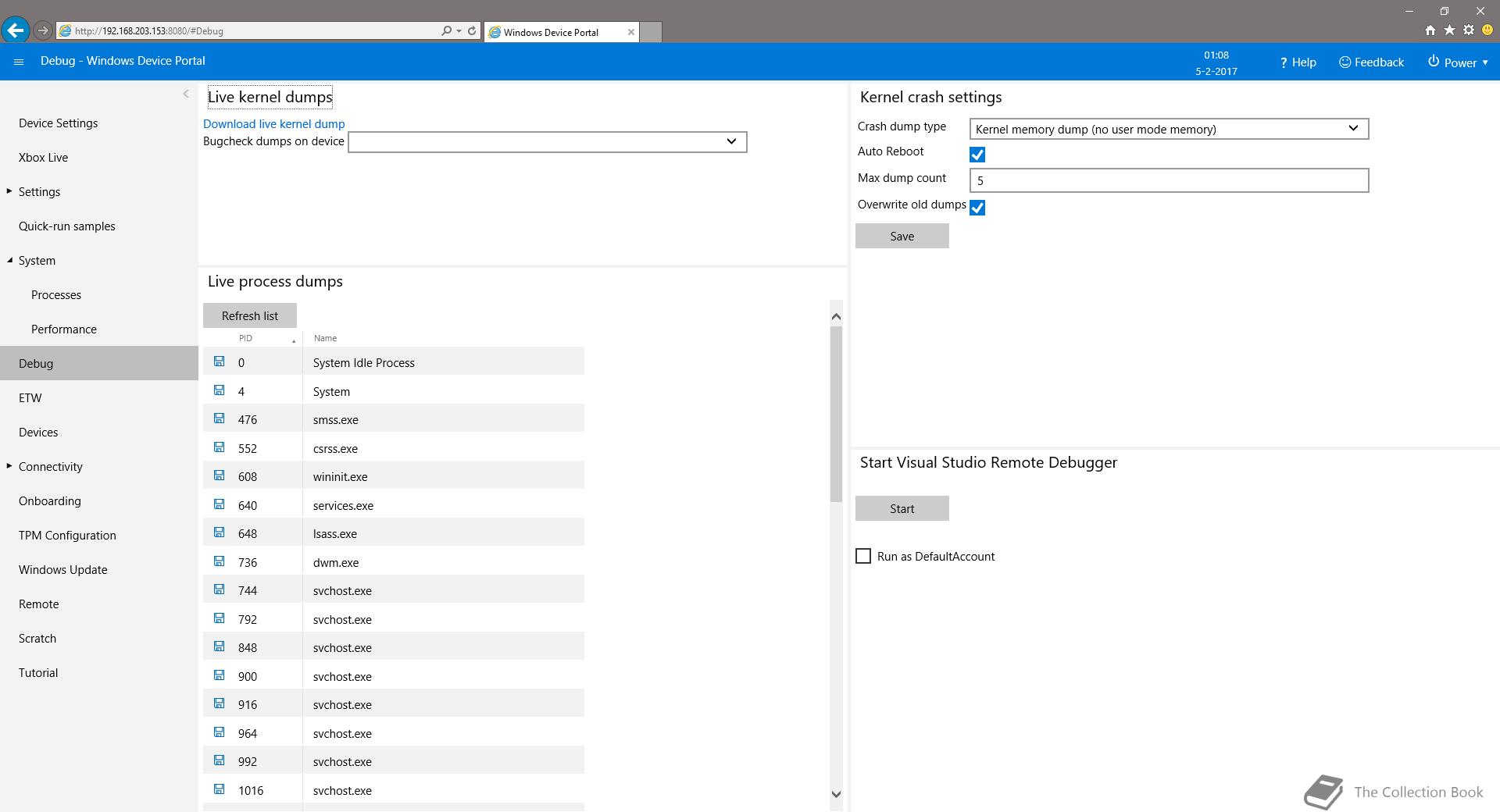1500x812 pixels.
Task: Save dump of svchost.exe PID 744
Action: click(220, 589)
